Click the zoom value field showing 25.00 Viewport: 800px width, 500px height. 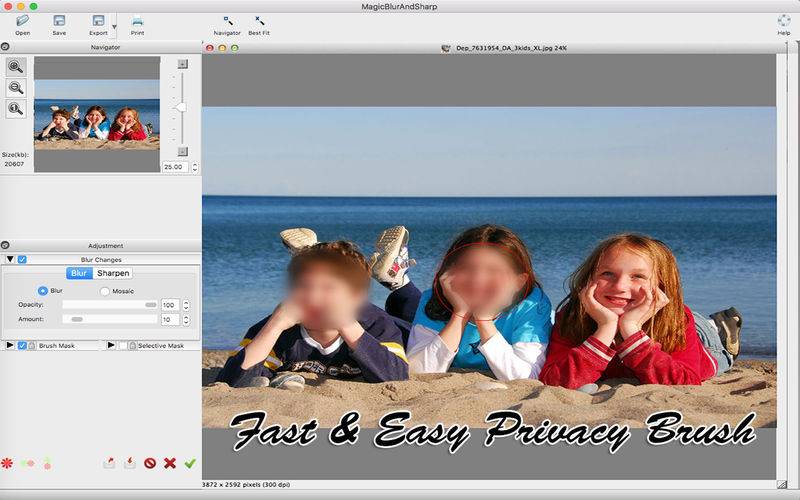click(x=176, y=167)
